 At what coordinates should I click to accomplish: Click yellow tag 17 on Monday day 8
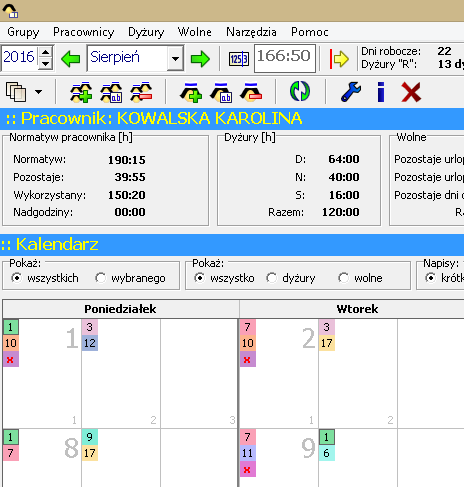[90, 453]
